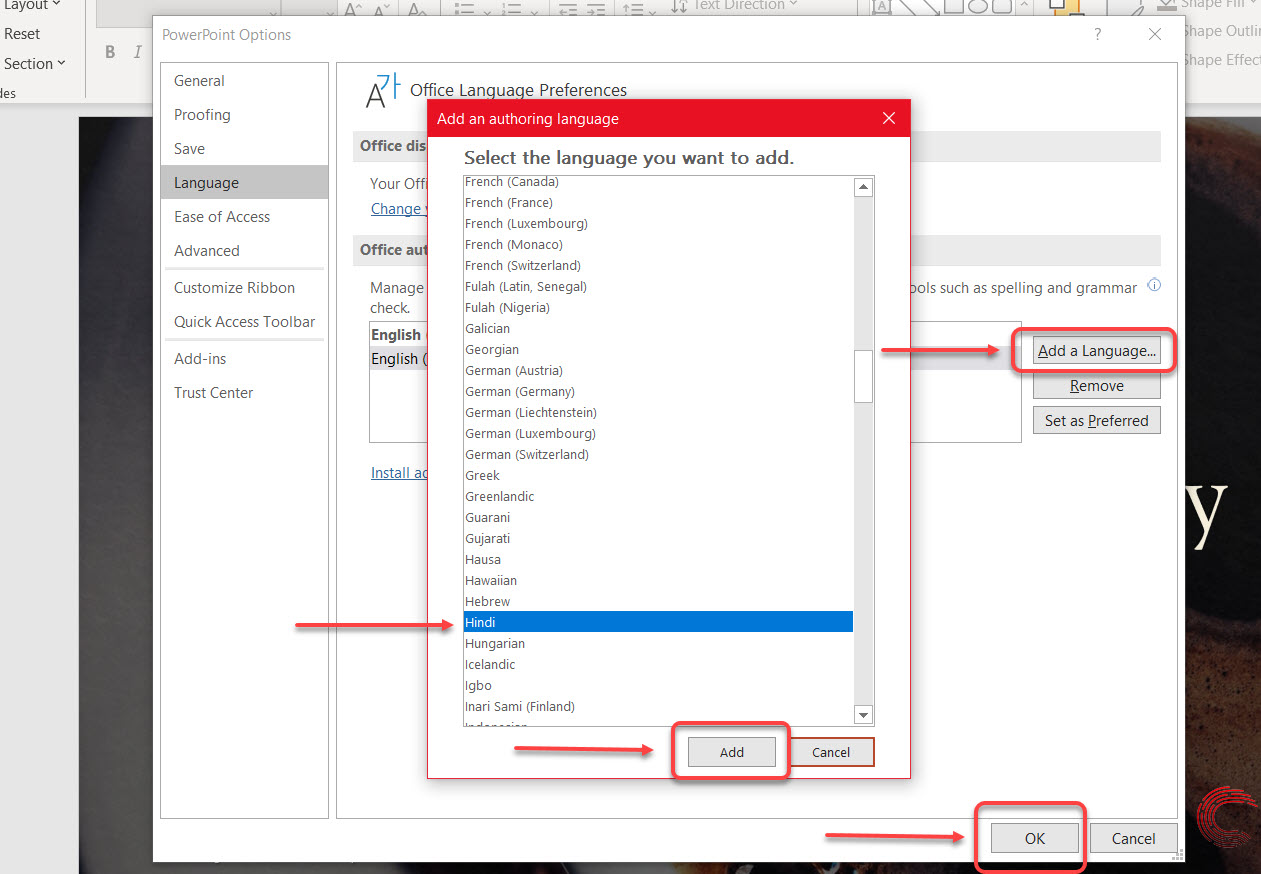Select French (Monaco) in the list
1261x874 pixels.
point(658,244)
